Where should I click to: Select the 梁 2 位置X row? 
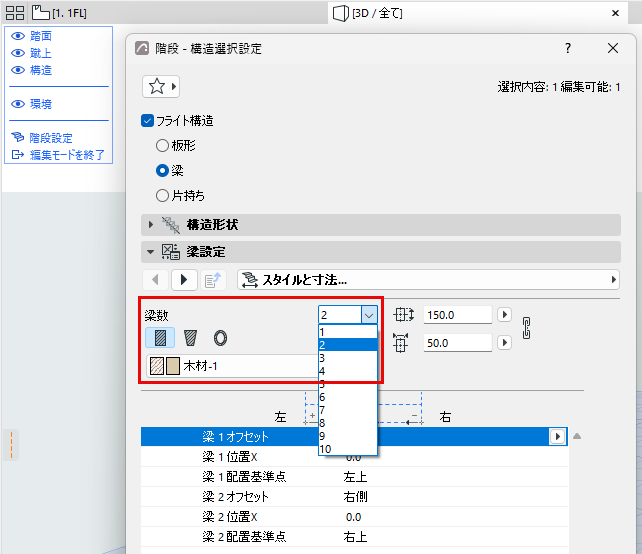[354, 517]
